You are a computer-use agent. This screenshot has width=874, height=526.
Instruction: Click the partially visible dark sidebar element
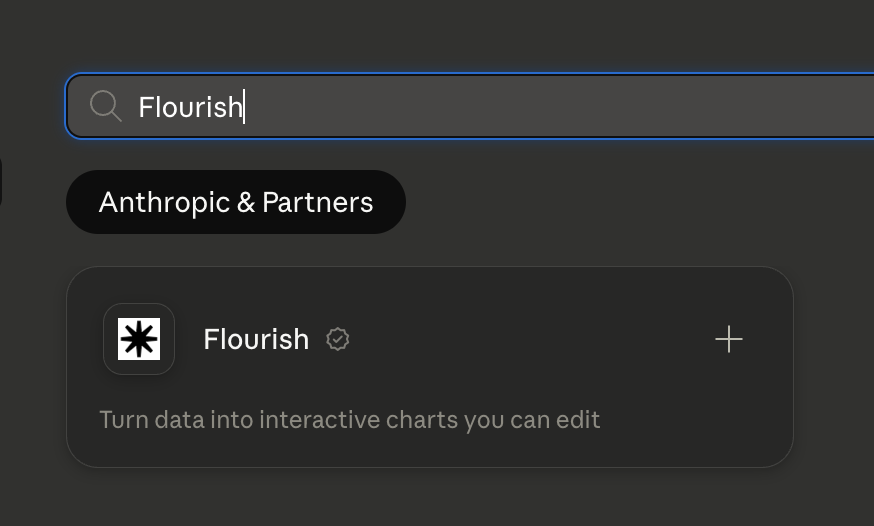click(1, 182)
